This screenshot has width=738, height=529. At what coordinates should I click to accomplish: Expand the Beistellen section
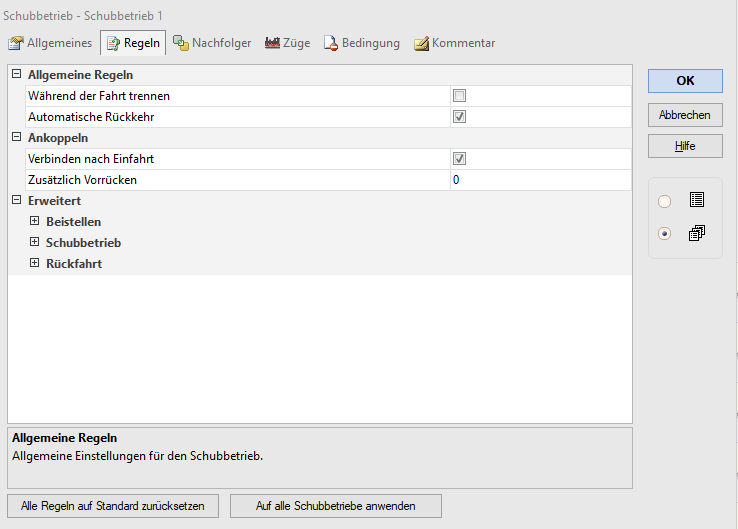[34, 221]
